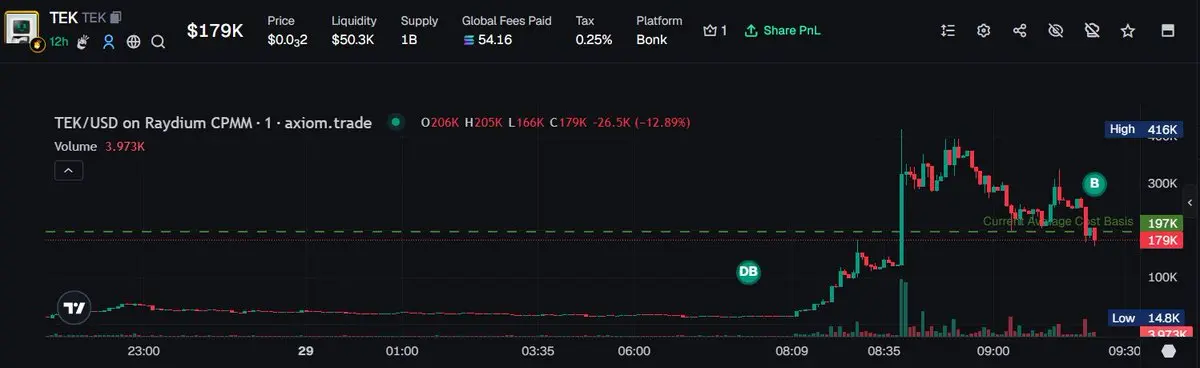
Task: Share the token via share icon
Action: [x=1020, y=31]
